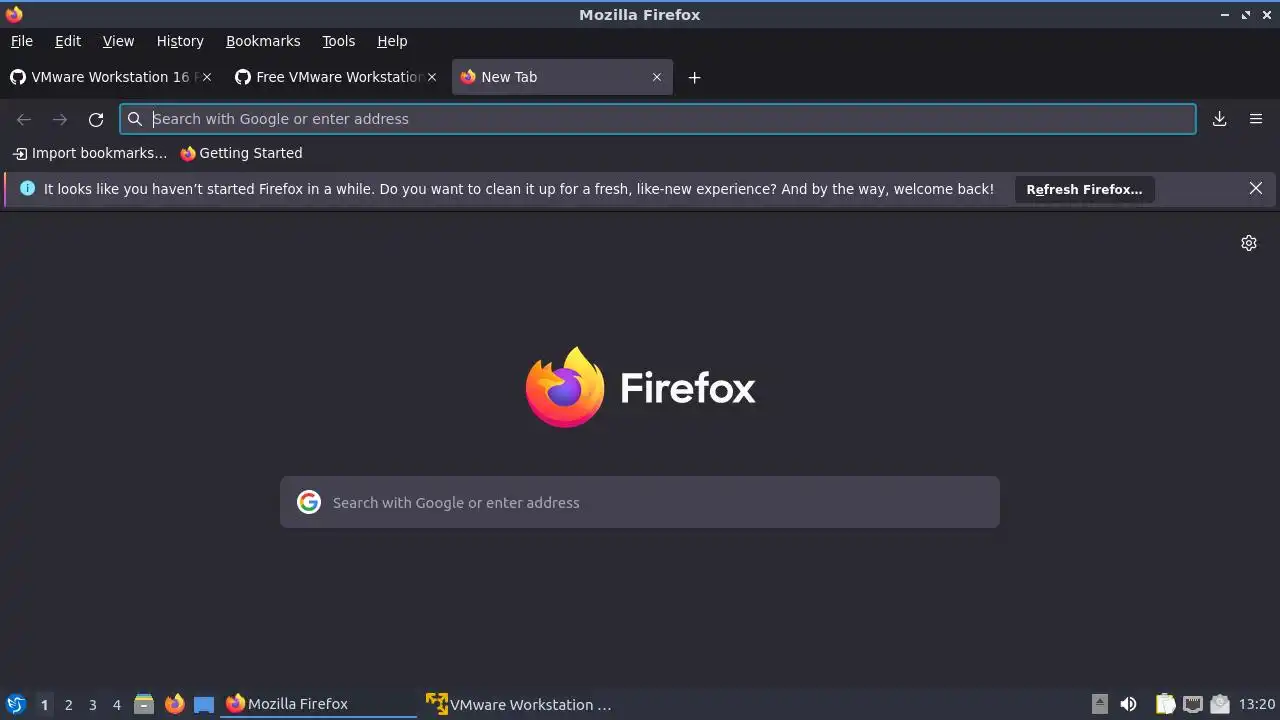Image resolution: width=1280 pixels, height=720 pixels.
Task: Click the Refresh Firefox… button
Action: coord(1084,189)
